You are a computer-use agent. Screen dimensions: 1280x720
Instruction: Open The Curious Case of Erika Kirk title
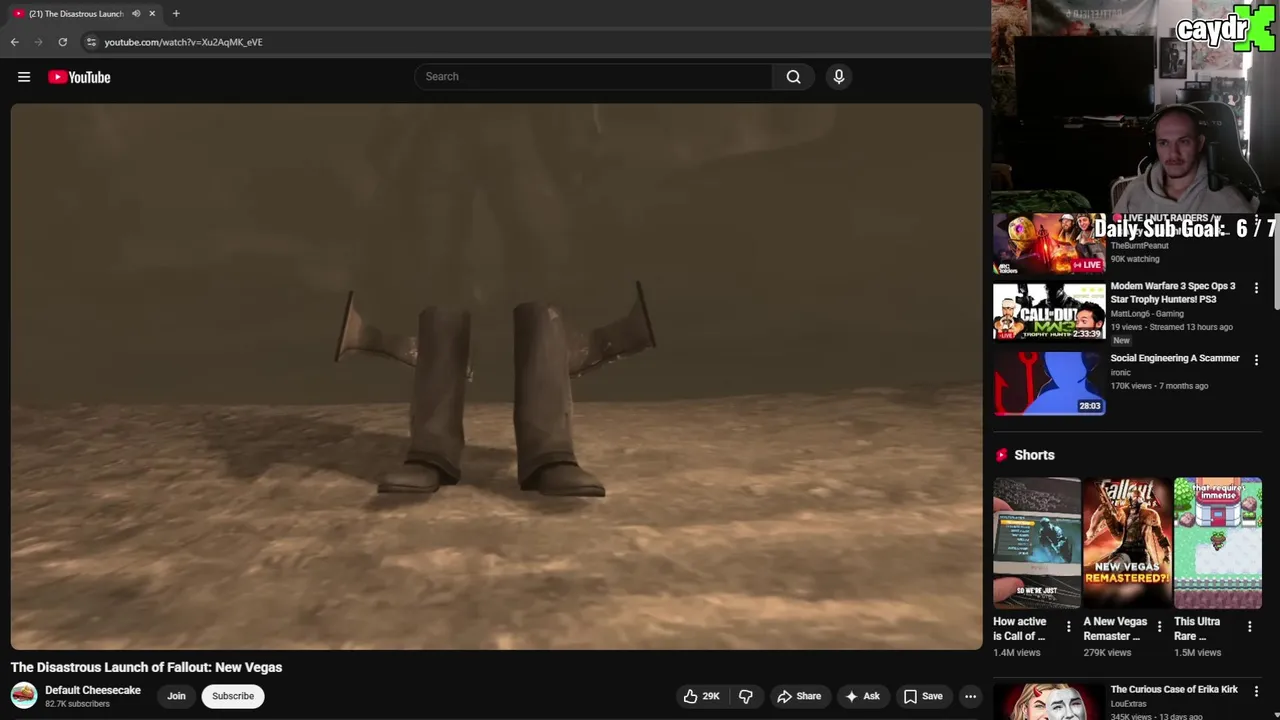tap(1174, 689)
